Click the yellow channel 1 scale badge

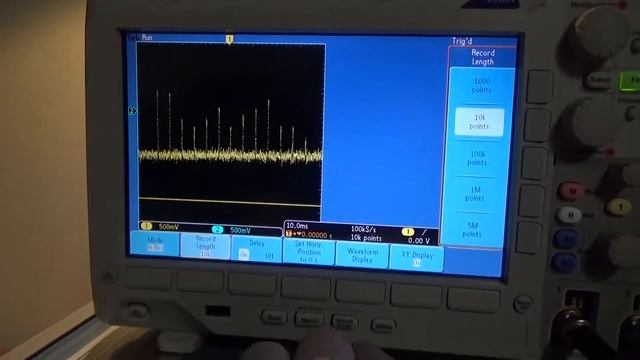(146, 226)
